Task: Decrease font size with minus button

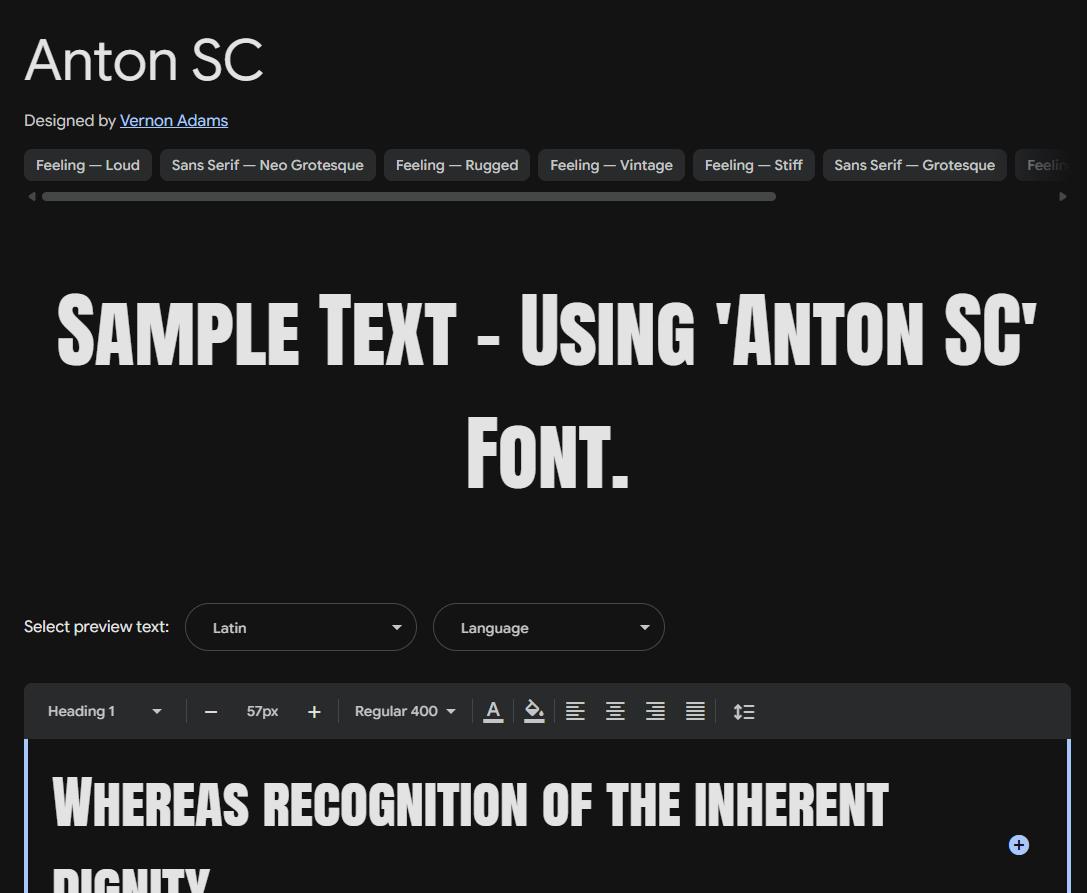Action: 211,712
